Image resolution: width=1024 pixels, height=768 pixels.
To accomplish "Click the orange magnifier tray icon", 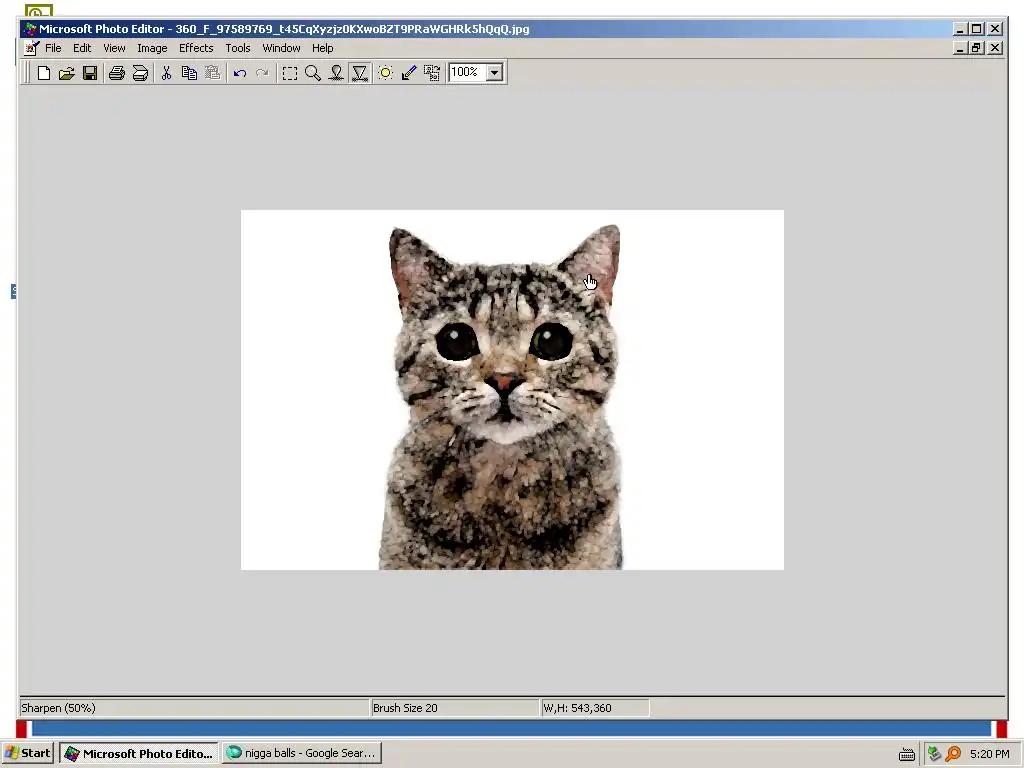I will pos(953,754).
